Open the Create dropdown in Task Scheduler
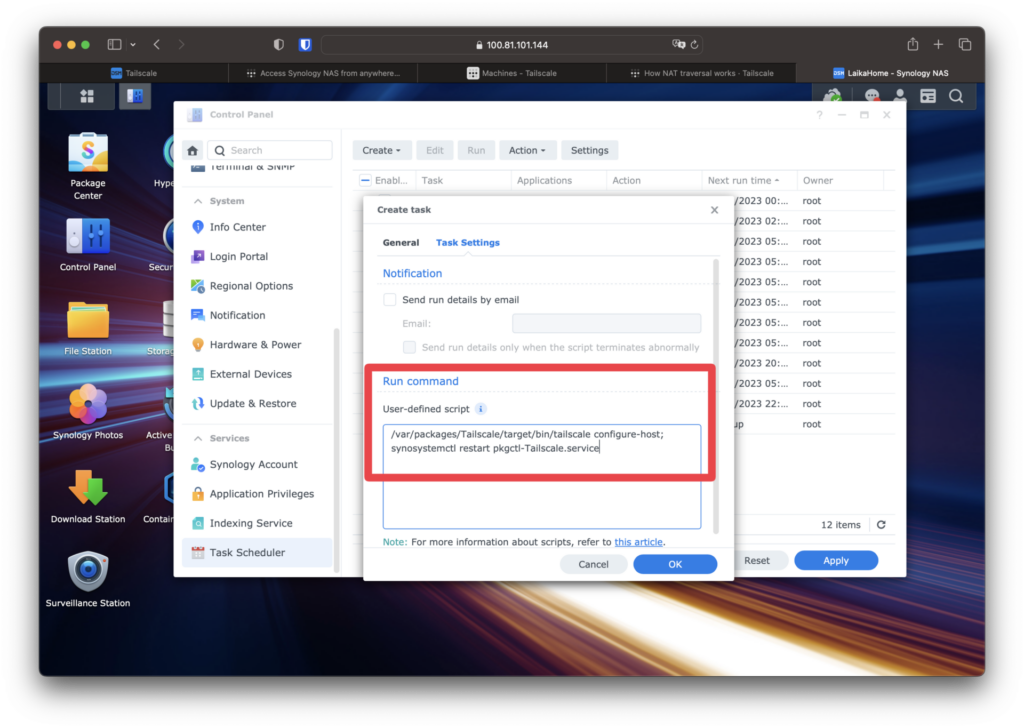The image size is (1024, 728). [x=381, y=151]
